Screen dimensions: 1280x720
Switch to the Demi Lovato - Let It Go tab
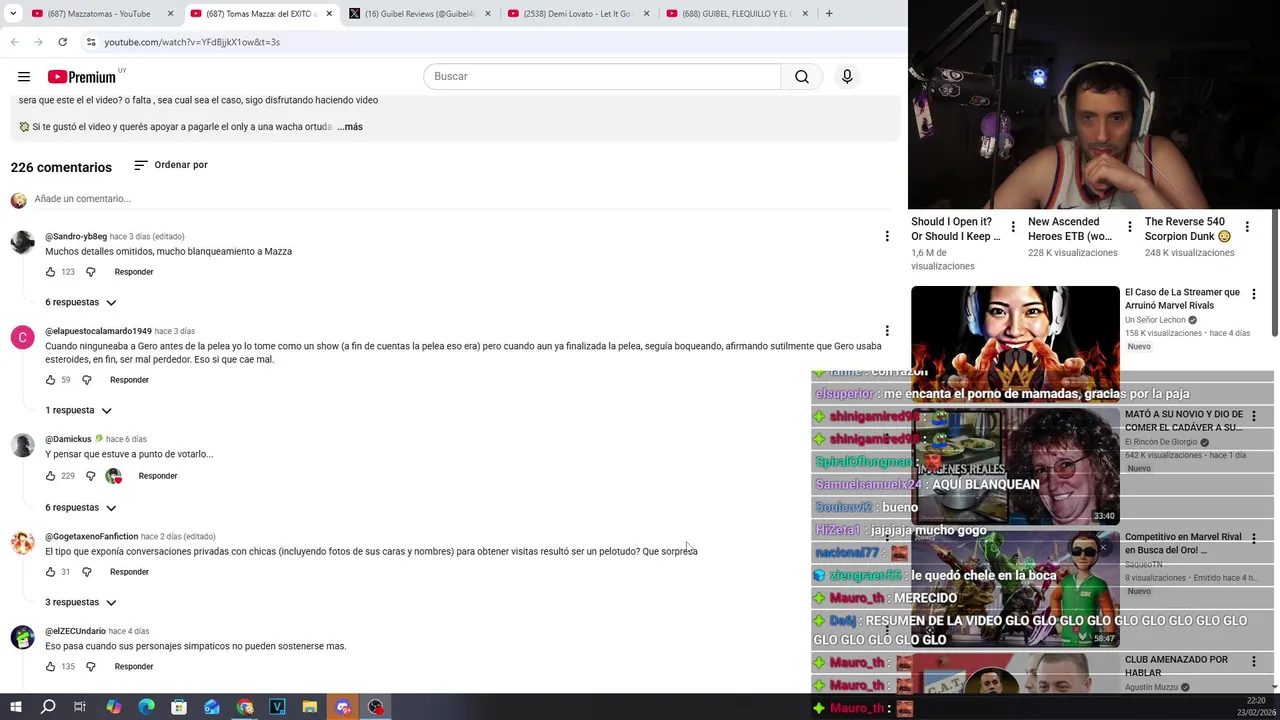(x=579, y=13)
